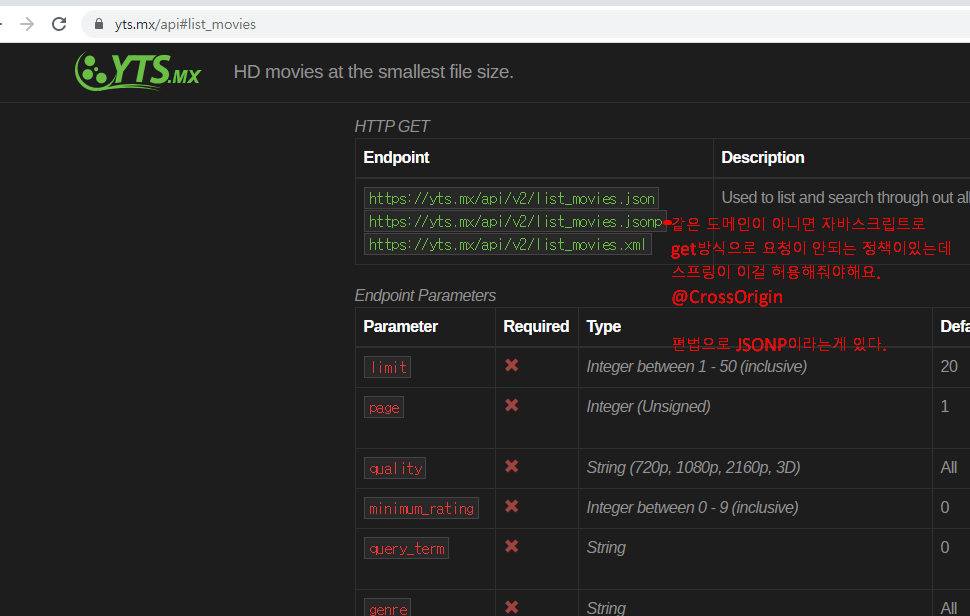
Task: Click the red X in minimum_rating row
Action: tap(512, 507)
